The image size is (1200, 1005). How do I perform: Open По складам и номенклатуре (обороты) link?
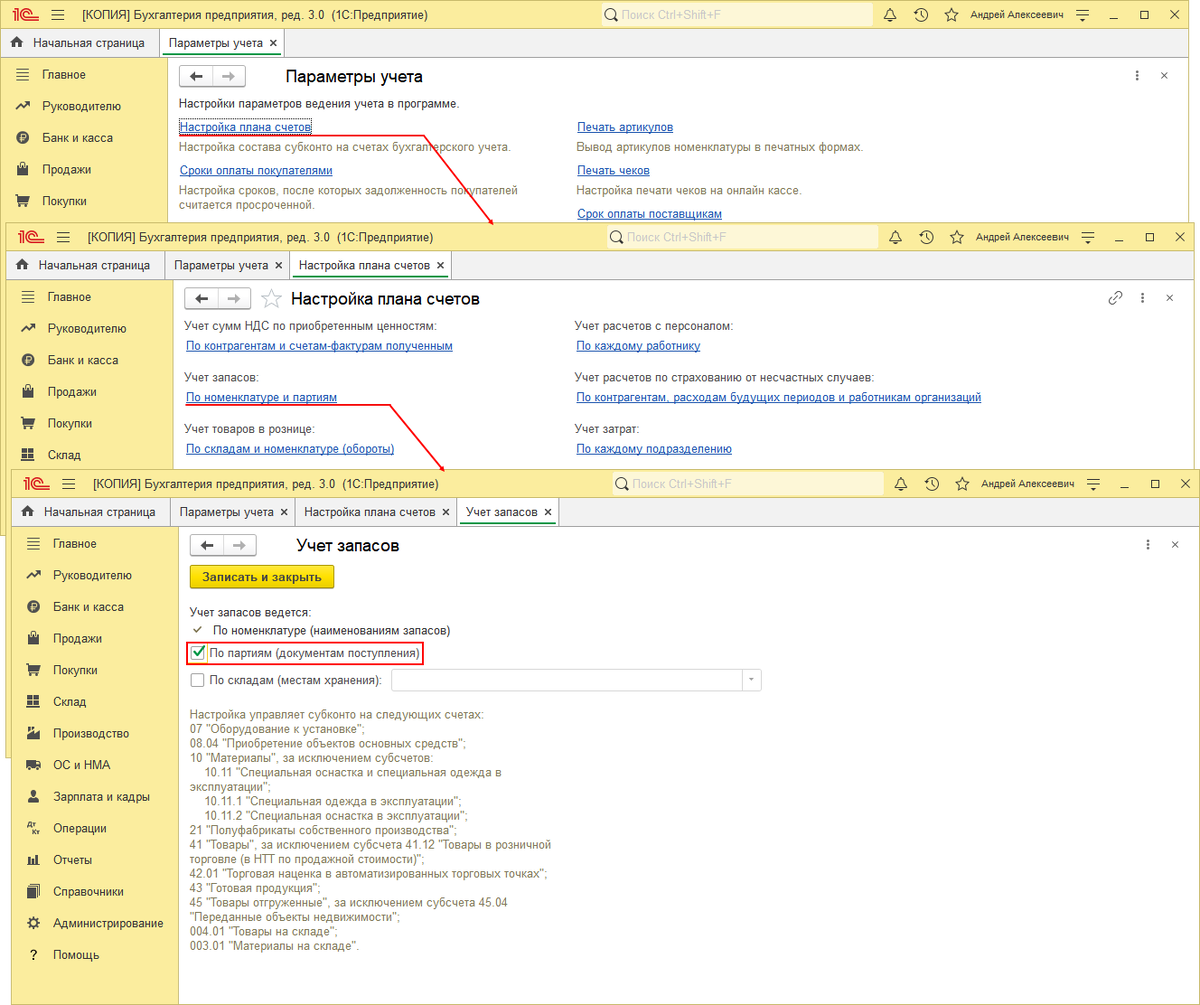[x=290, y=449]
